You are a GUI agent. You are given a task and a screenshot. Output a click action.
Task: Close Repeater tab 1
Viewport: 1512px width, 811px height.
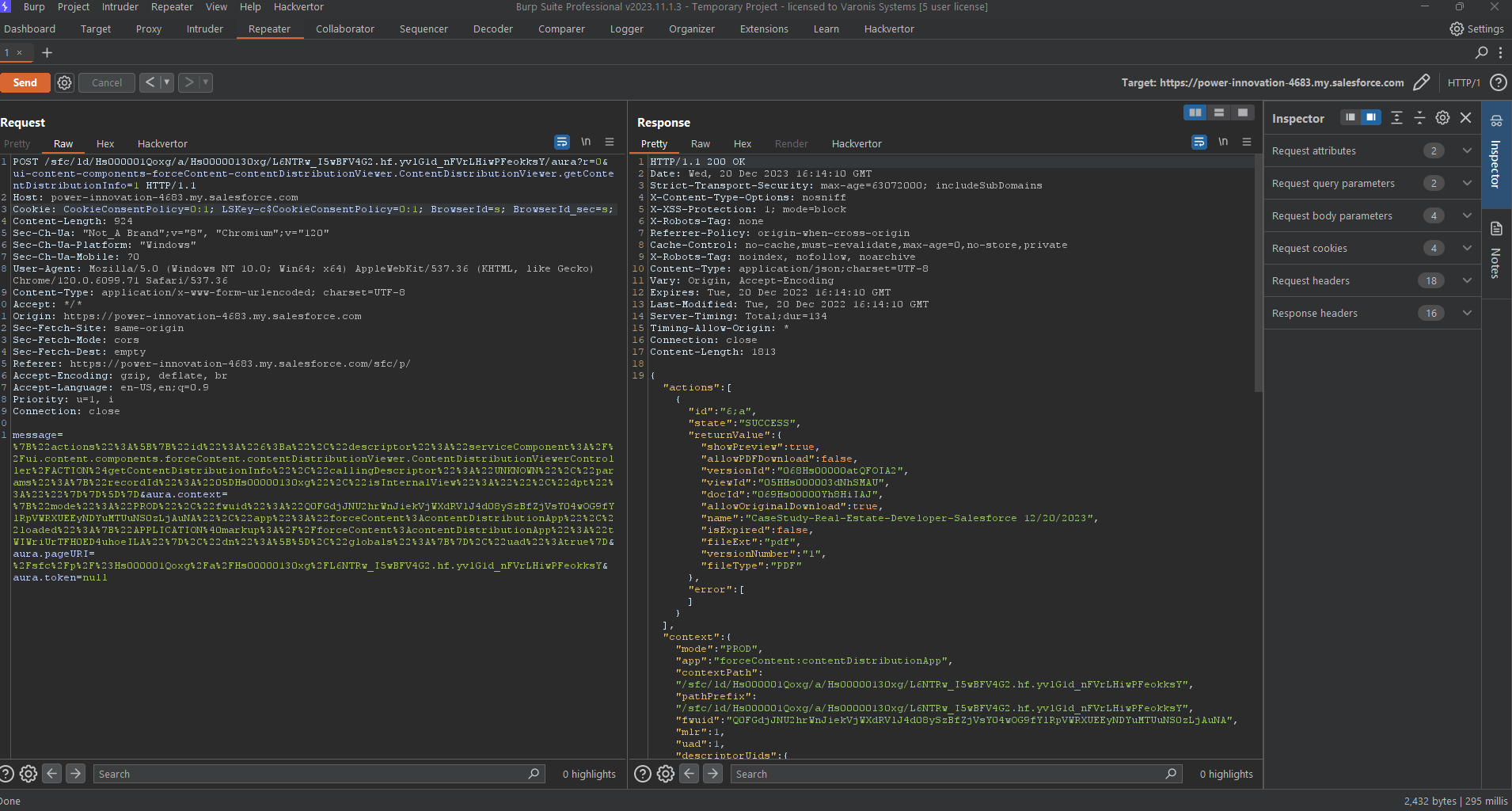coord(20,52)
